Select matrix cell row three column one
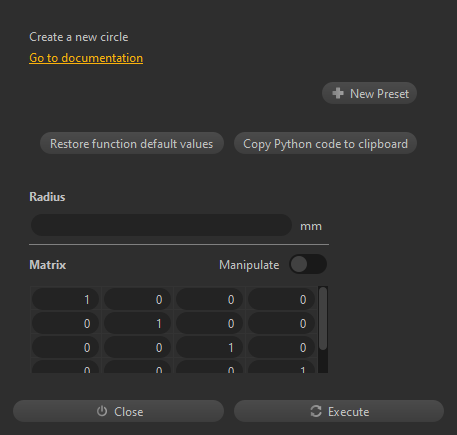 pos(65,347)
